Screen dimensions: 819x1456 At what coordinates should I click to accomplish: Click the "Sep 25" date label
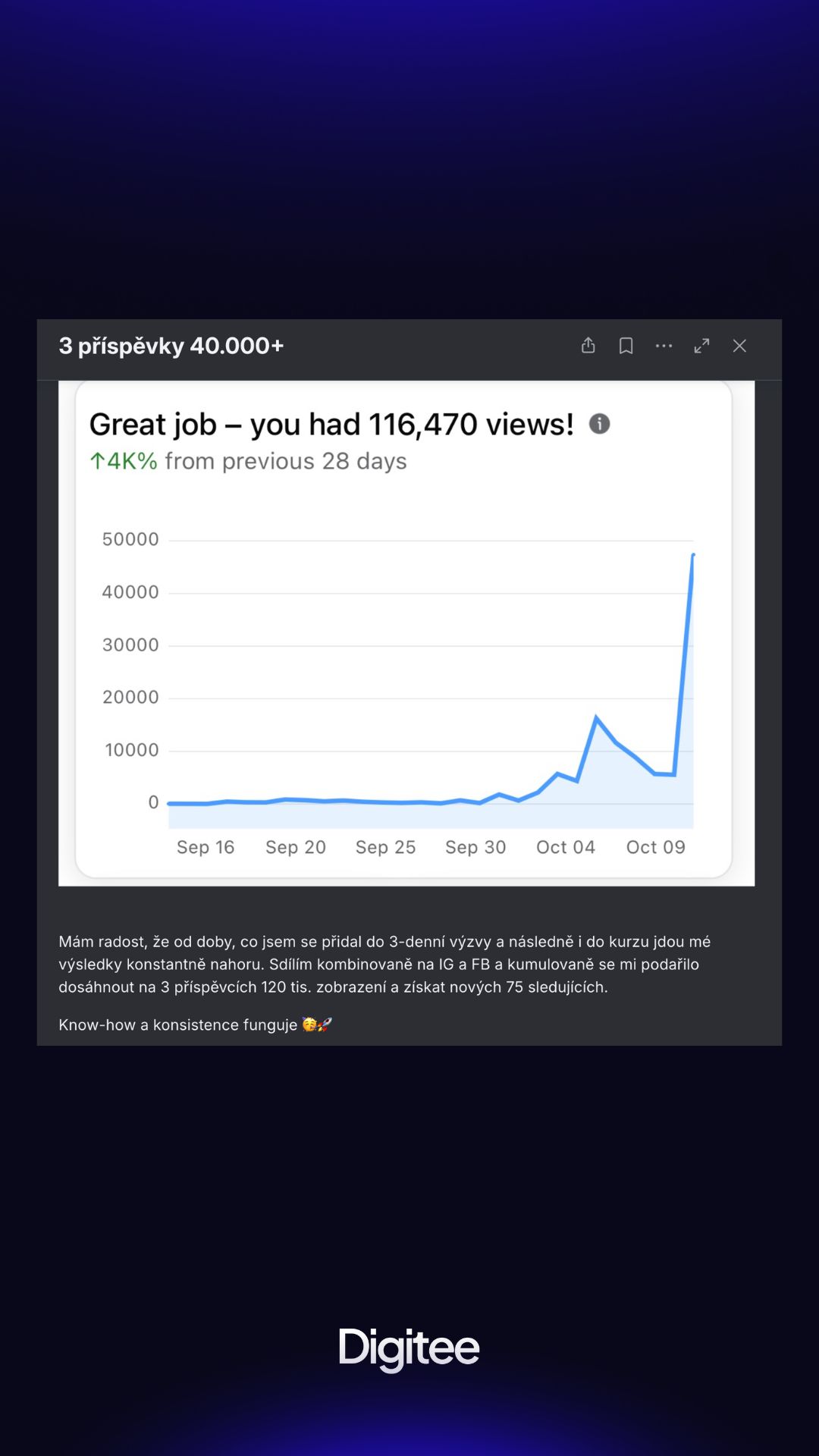click(x=386, y=847)
